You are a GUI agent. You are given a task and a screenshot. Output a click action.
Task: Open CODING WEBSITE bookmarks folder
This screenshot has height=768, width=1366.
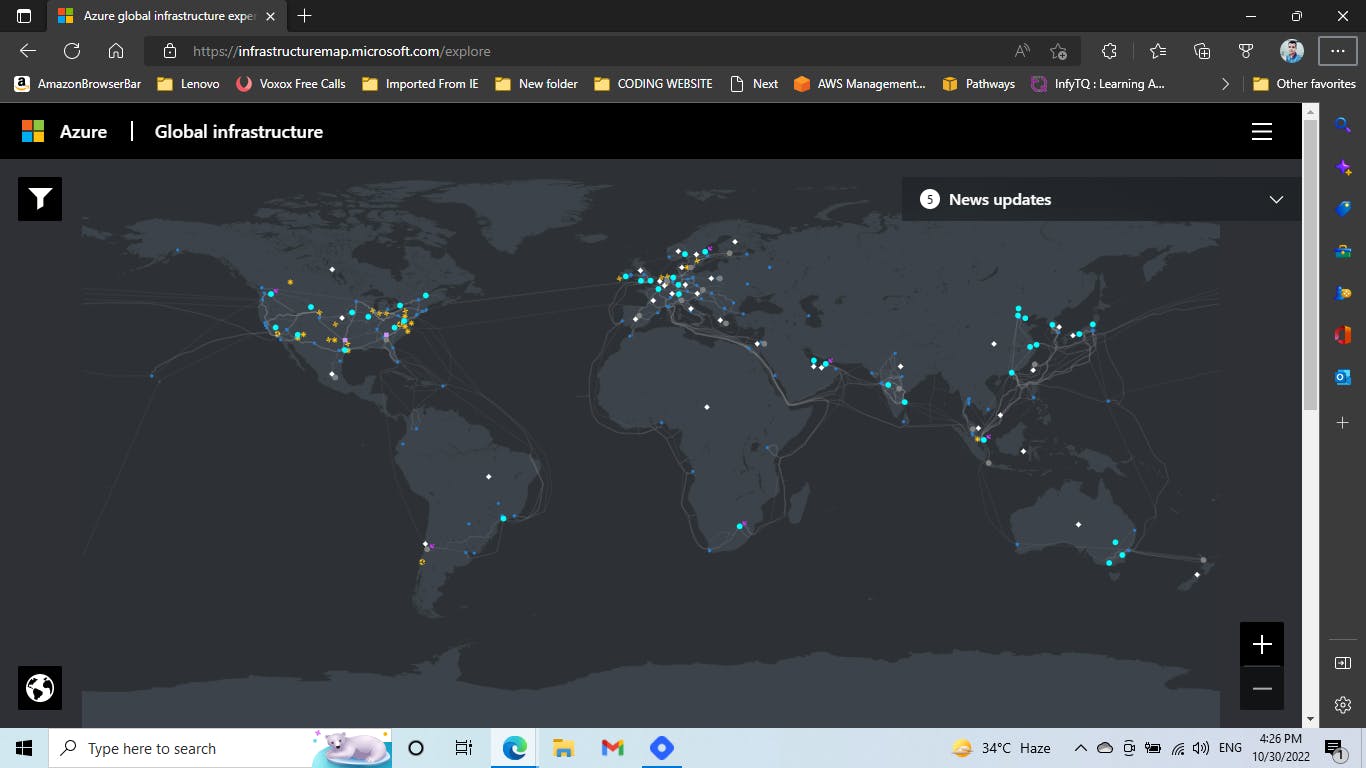pos(653,84)
